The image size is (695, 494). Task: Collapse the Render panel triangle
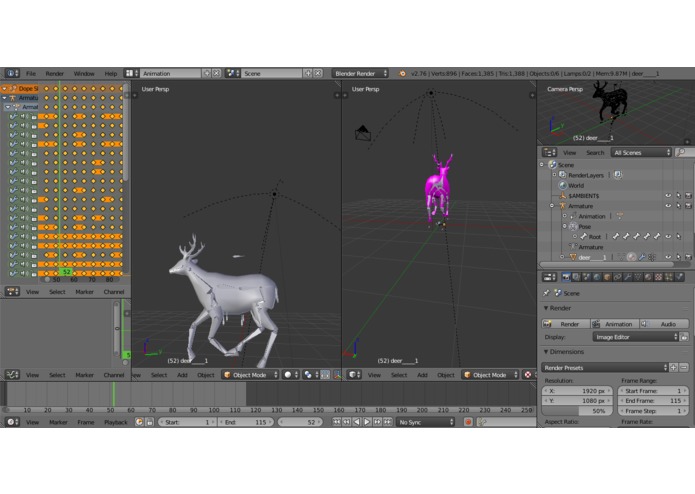click(x=546, y=308)
